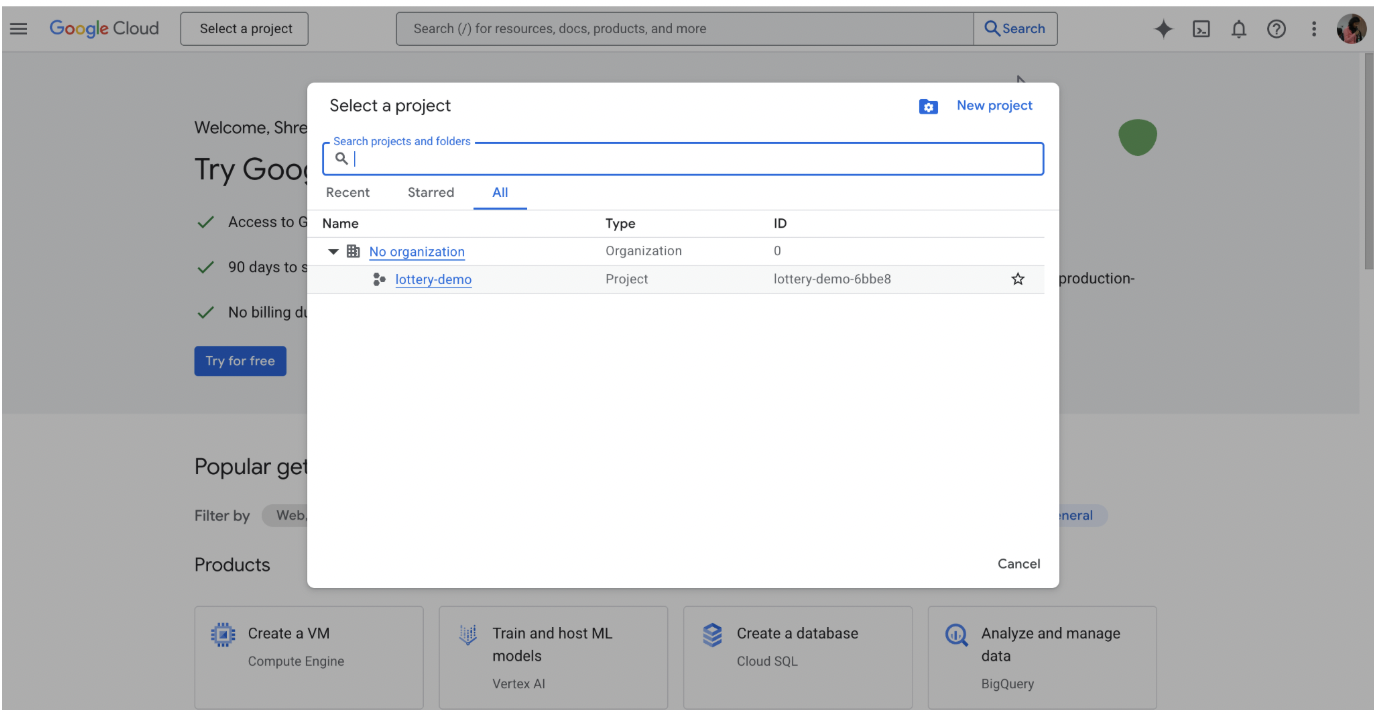Open the lottery-demo project link
Screen dimensions: 1376x714
433,280
